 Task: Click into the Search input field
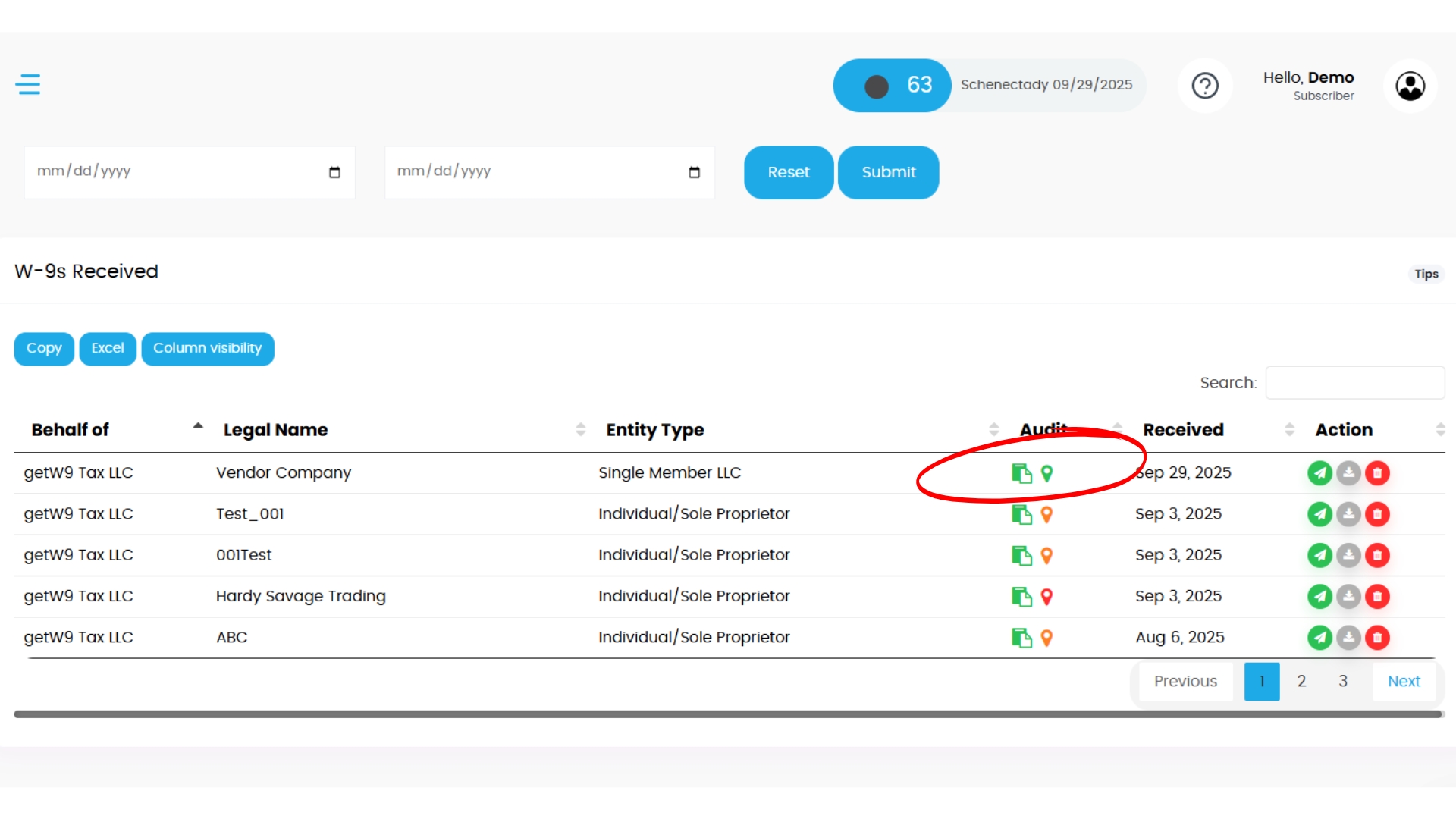[x=1354, y=383]
